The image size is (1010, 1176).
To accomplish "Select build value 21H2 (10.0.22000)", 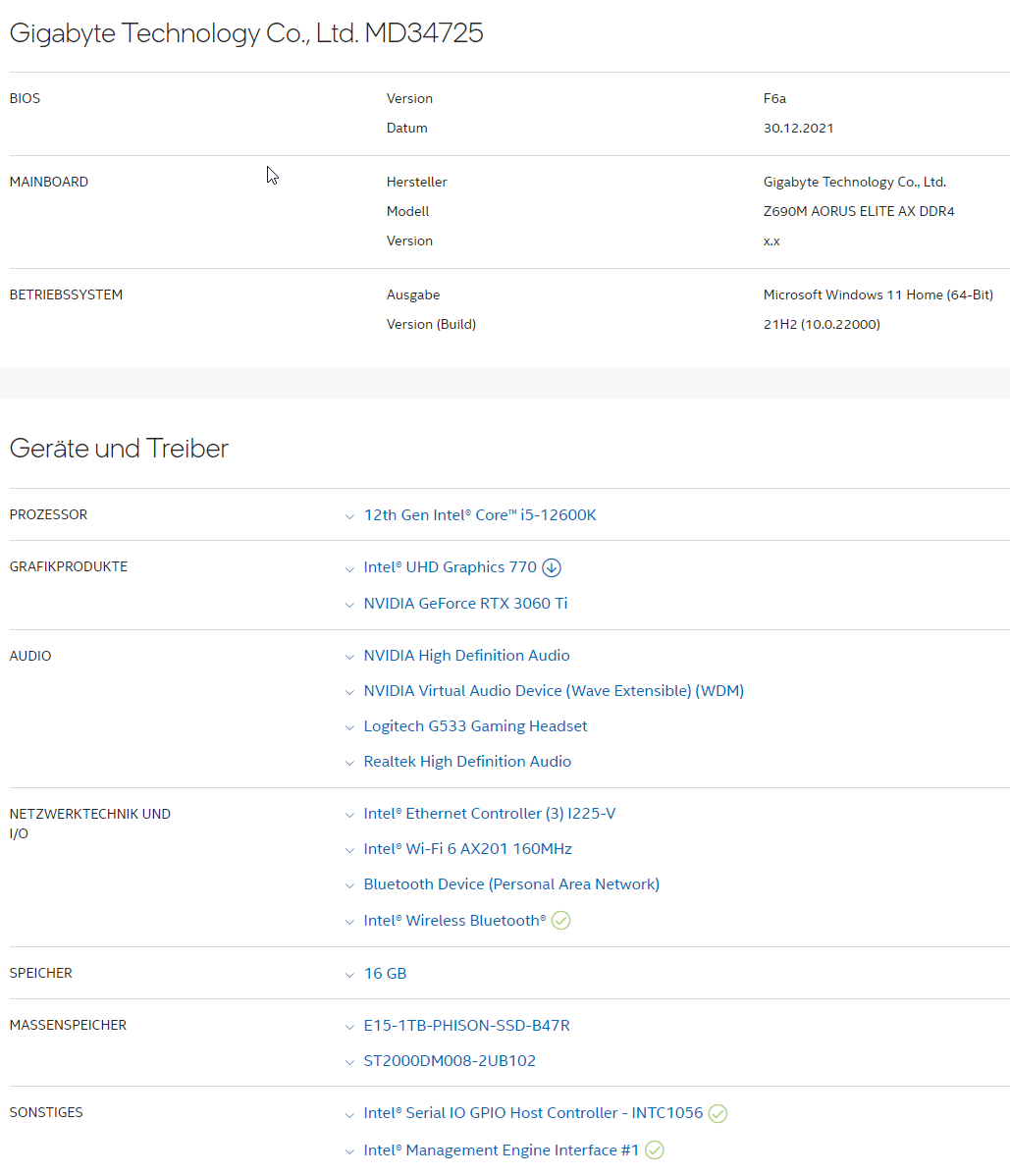I will click(x=822, y=324).
